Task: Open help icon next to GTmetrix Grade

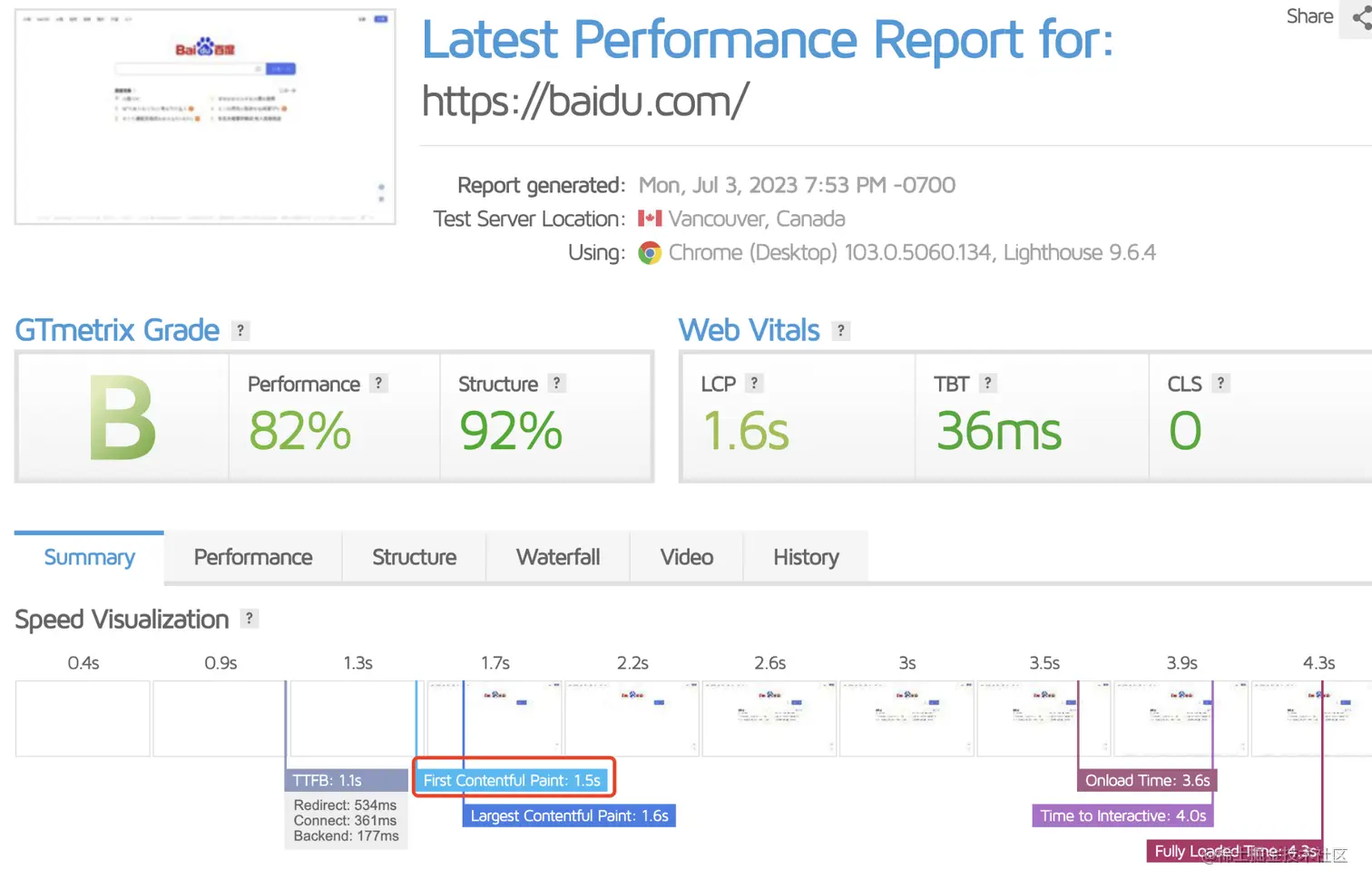Action: (x=240, y=331)
